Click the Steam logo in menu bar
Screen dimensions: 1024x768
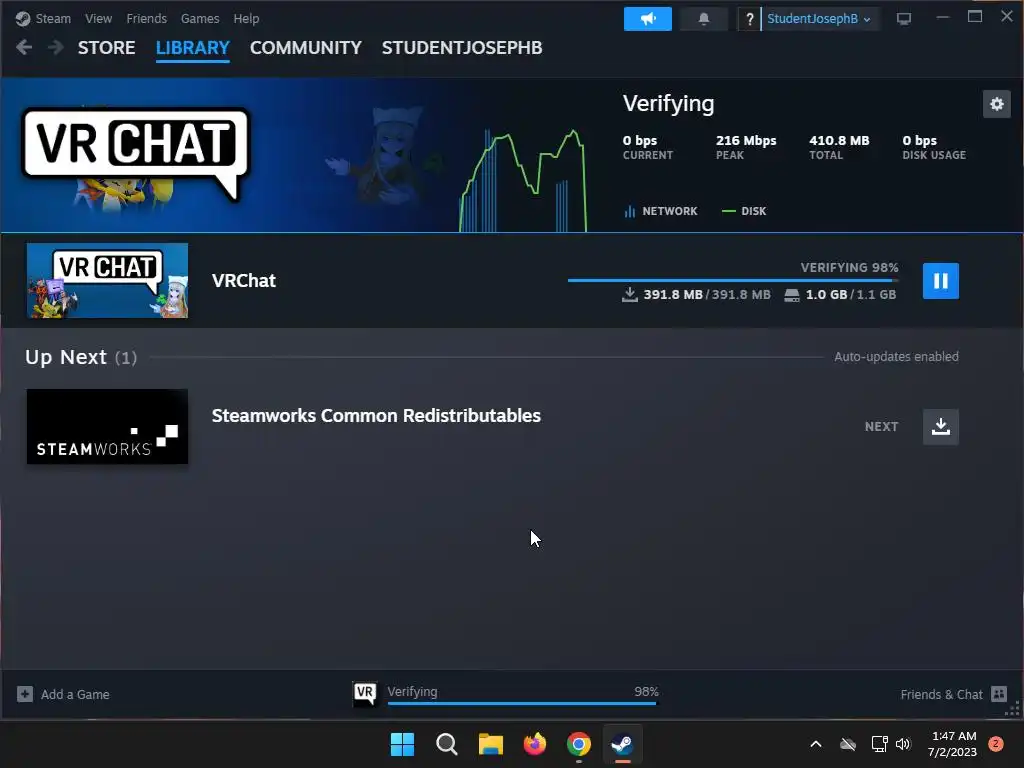(23, 19)
